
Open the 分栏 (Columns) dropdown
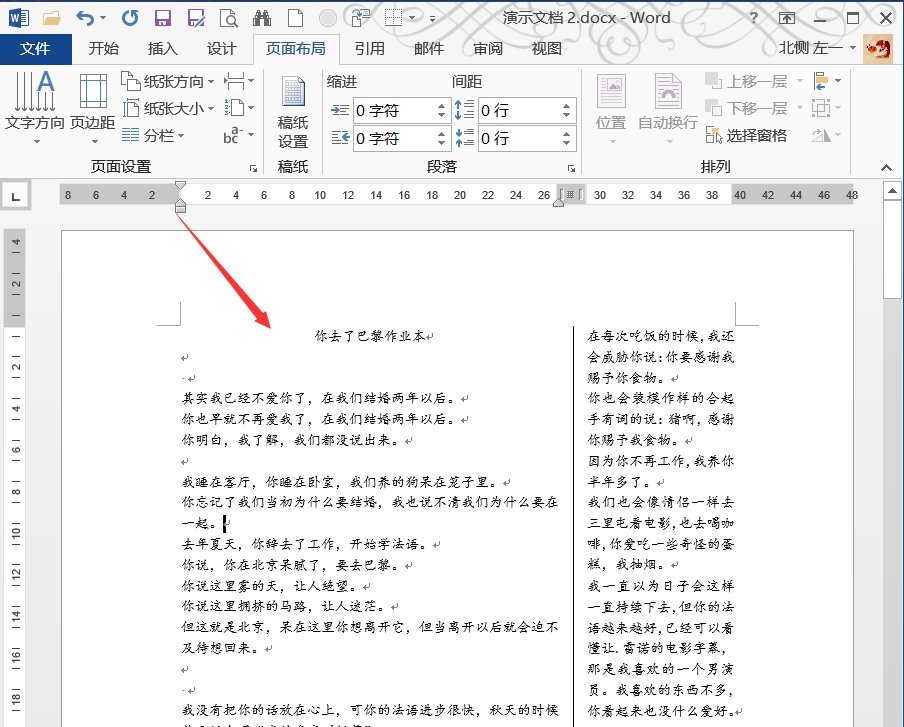159,134
